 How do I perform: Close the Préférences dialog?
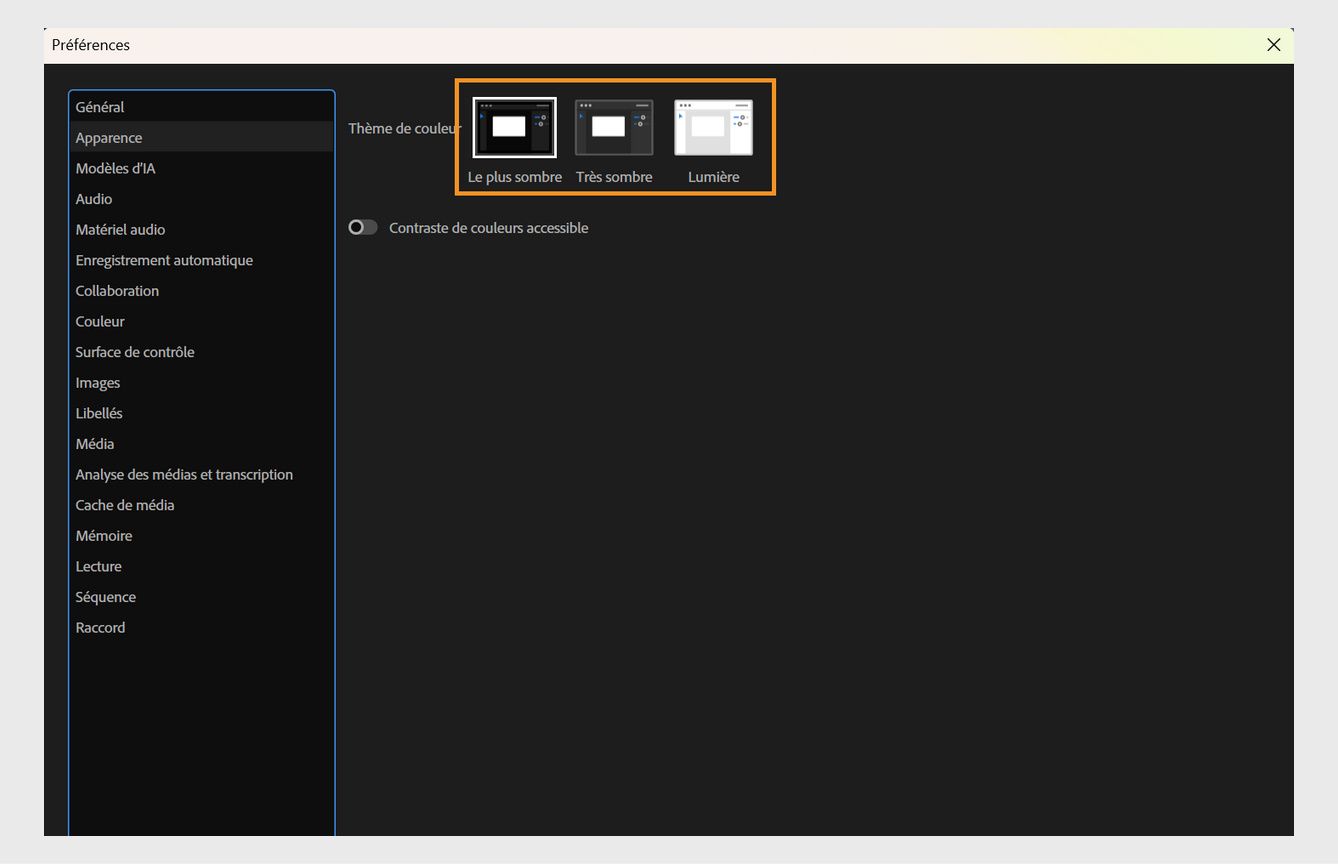[x=1273, y=45]
